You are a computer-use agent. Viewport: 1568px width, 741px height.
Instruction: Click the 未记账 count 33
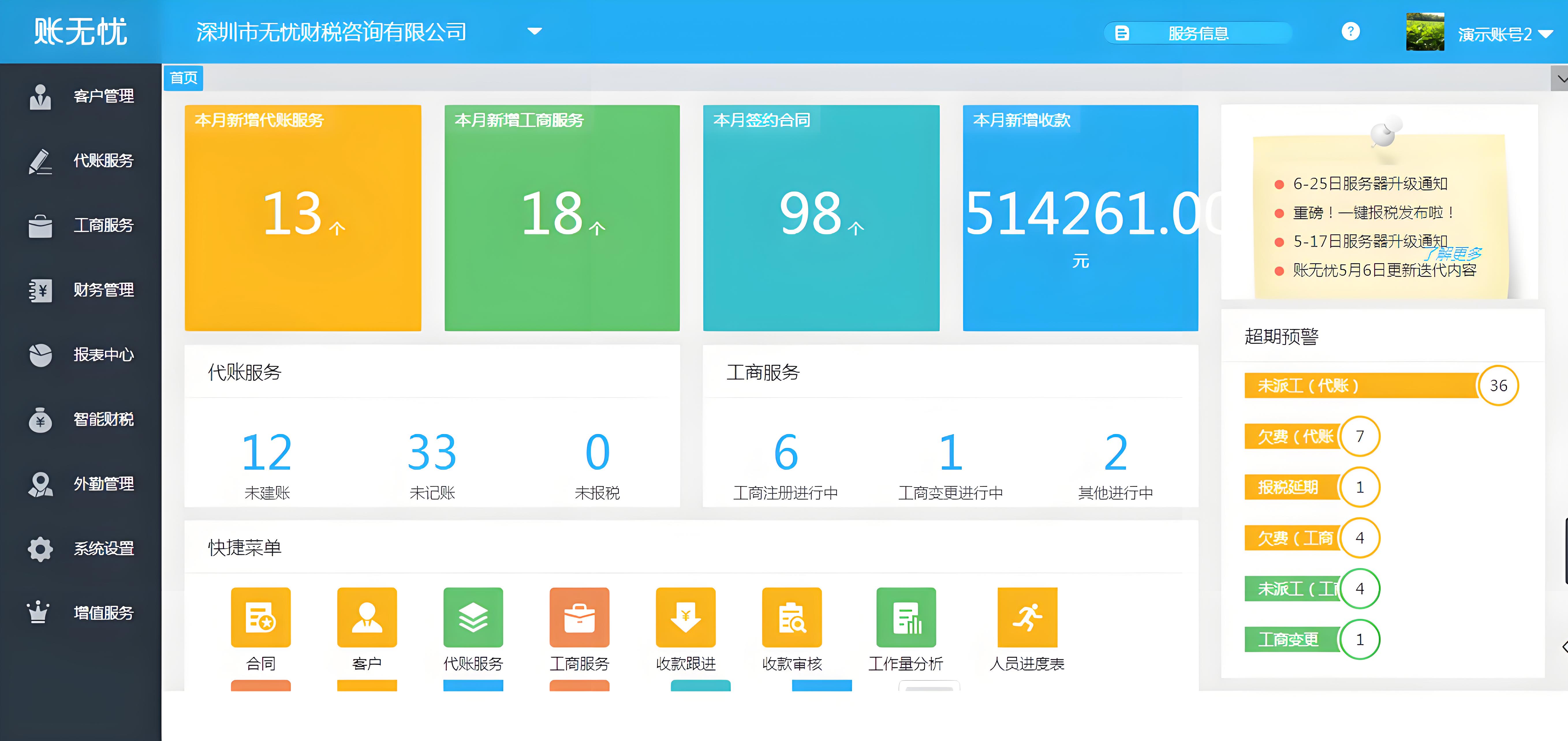432,452
